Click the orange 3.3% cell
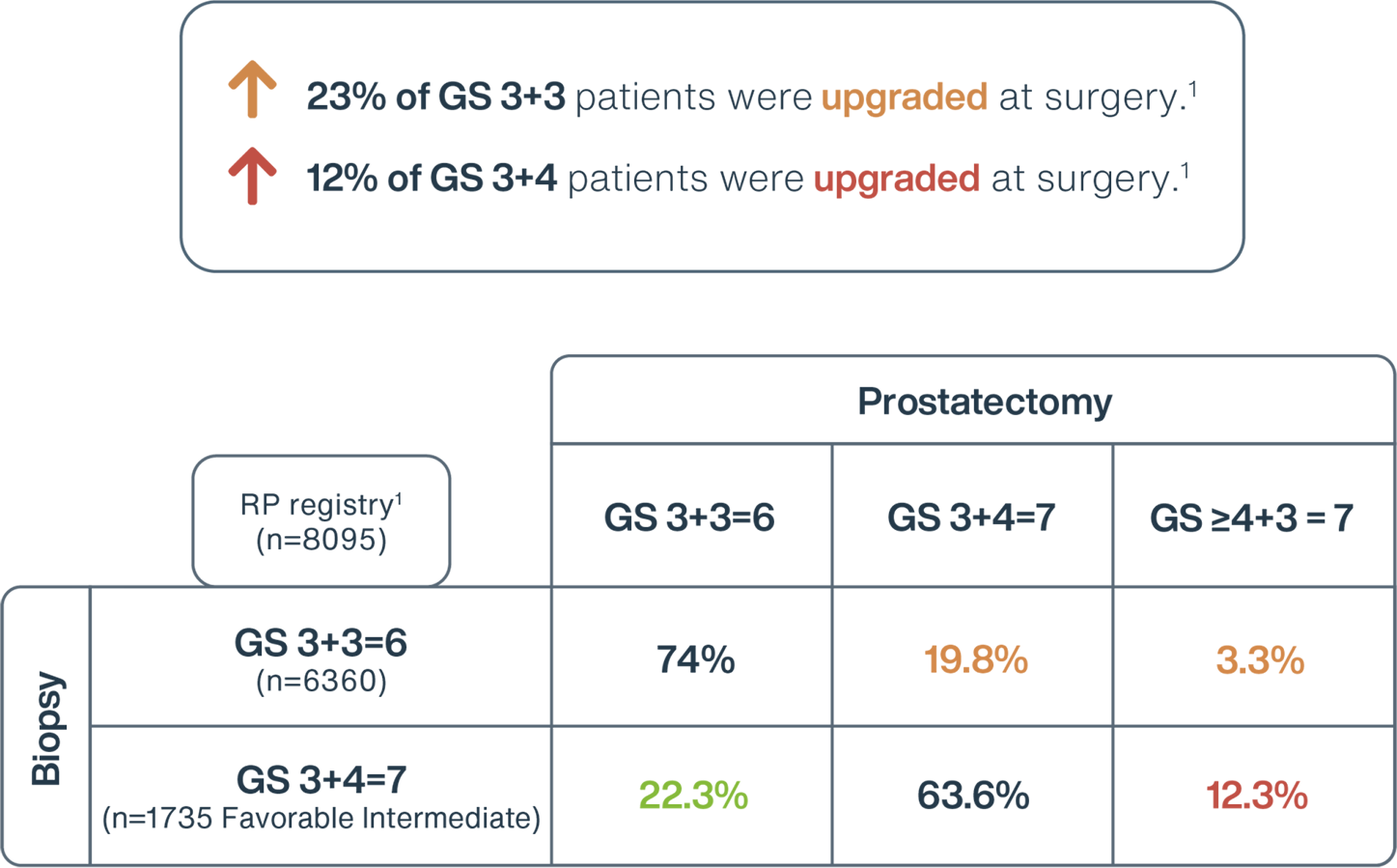 click(1260, 660)
